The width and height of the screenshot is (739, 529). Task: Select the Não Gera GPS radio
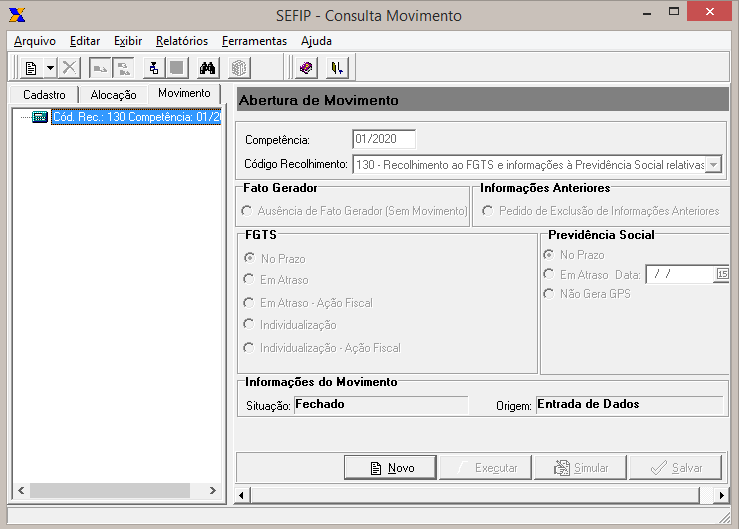coord(549,294)
